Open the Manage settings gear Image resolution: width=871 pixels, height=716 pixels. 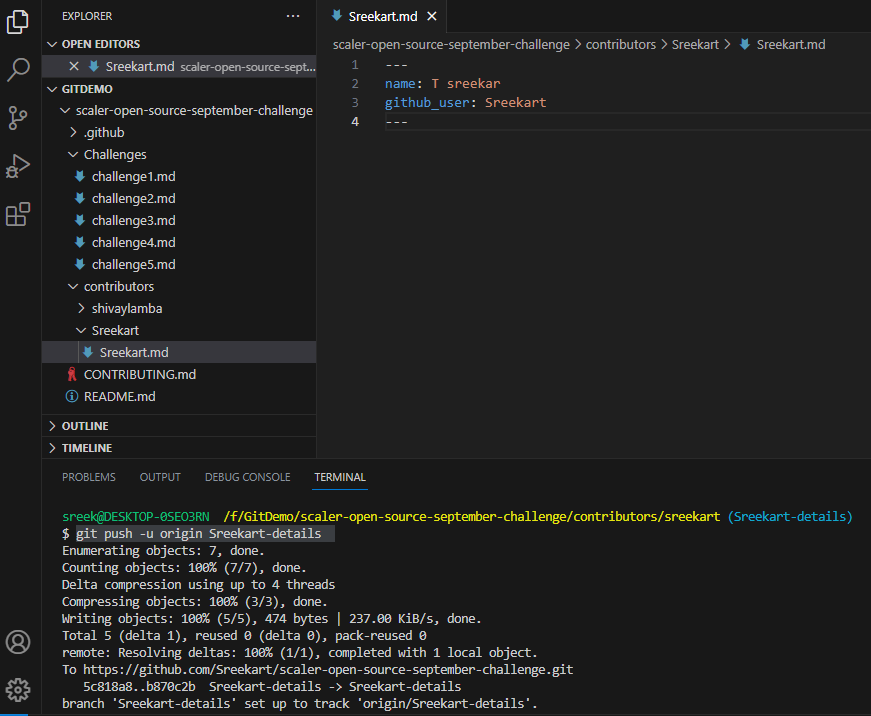[17, 690]
